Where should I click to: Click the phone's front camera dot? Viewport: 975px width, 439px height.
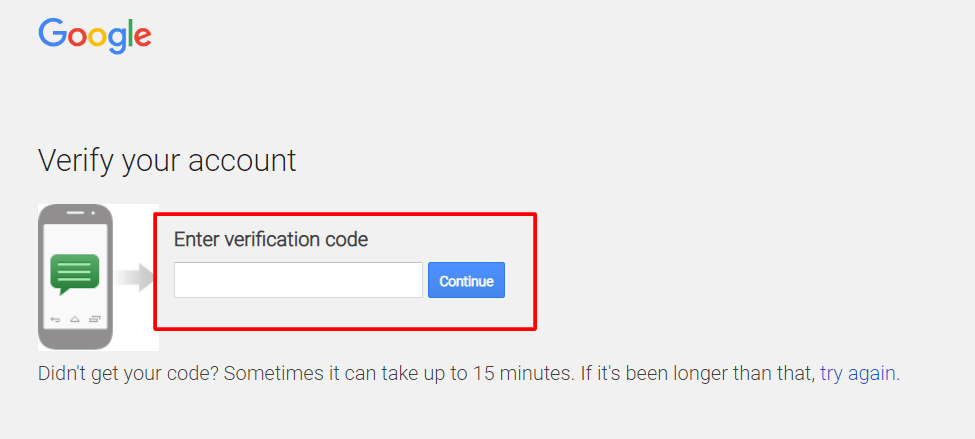[x=92, y=212]
